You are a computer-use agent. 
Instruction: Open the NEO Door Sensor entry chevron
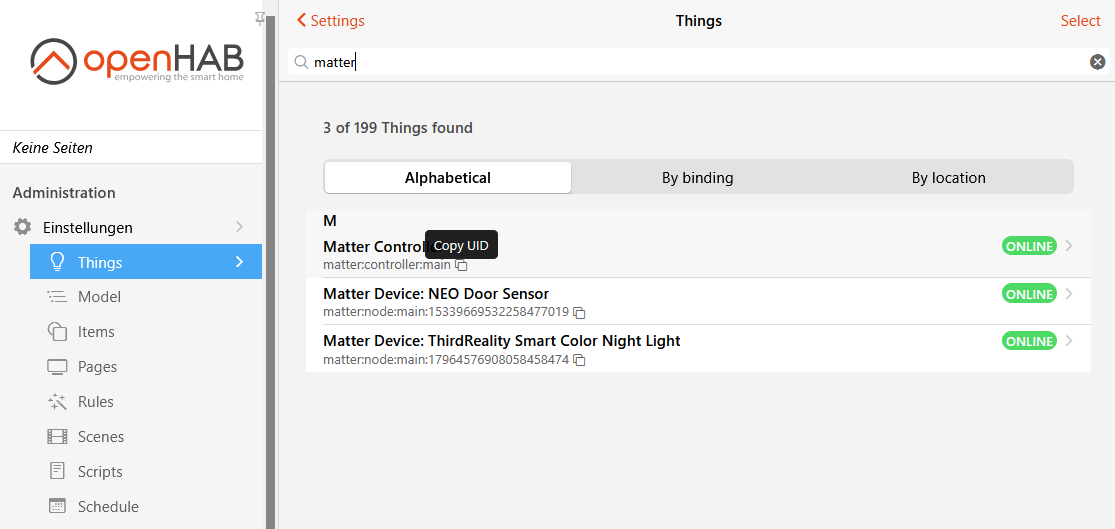[x=1069, y=294]
